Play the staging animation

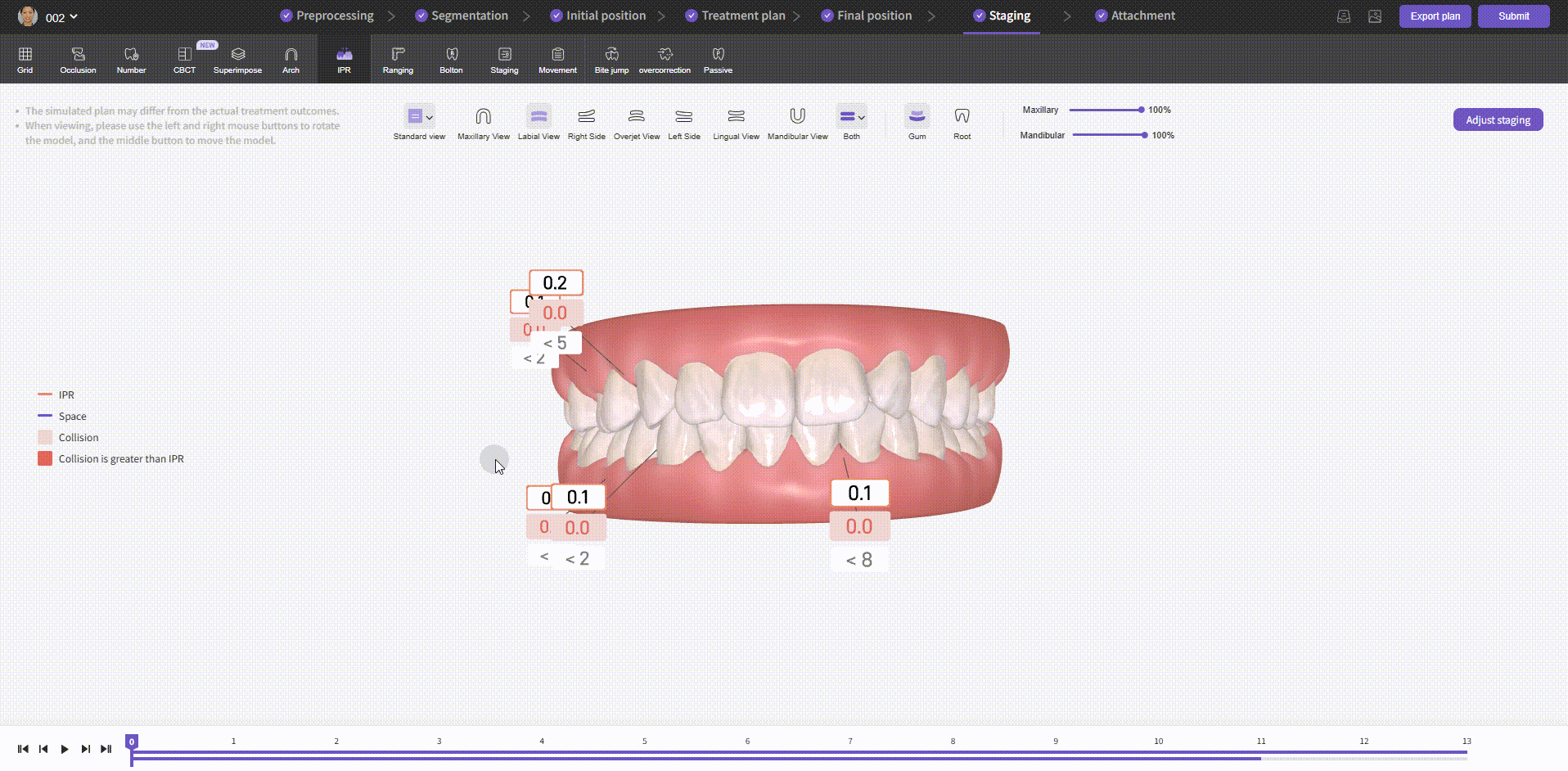click(x=65, y=749)
